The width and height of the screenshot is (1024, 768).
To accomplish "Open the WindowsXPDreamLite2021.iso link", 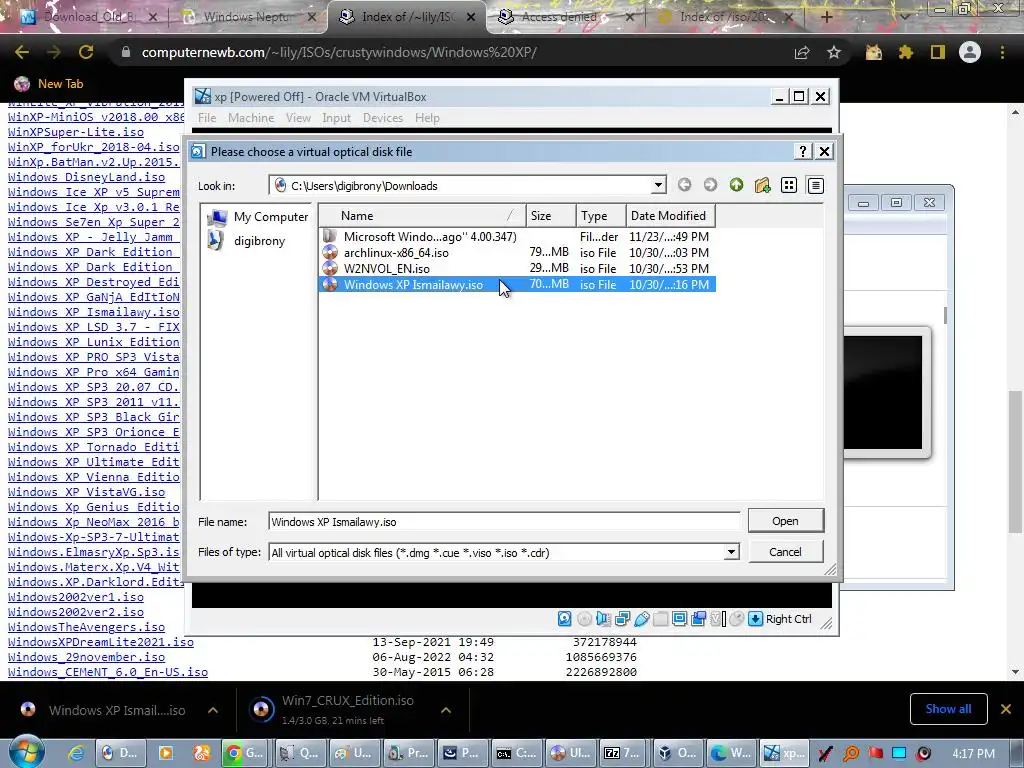I will [101, 642].
